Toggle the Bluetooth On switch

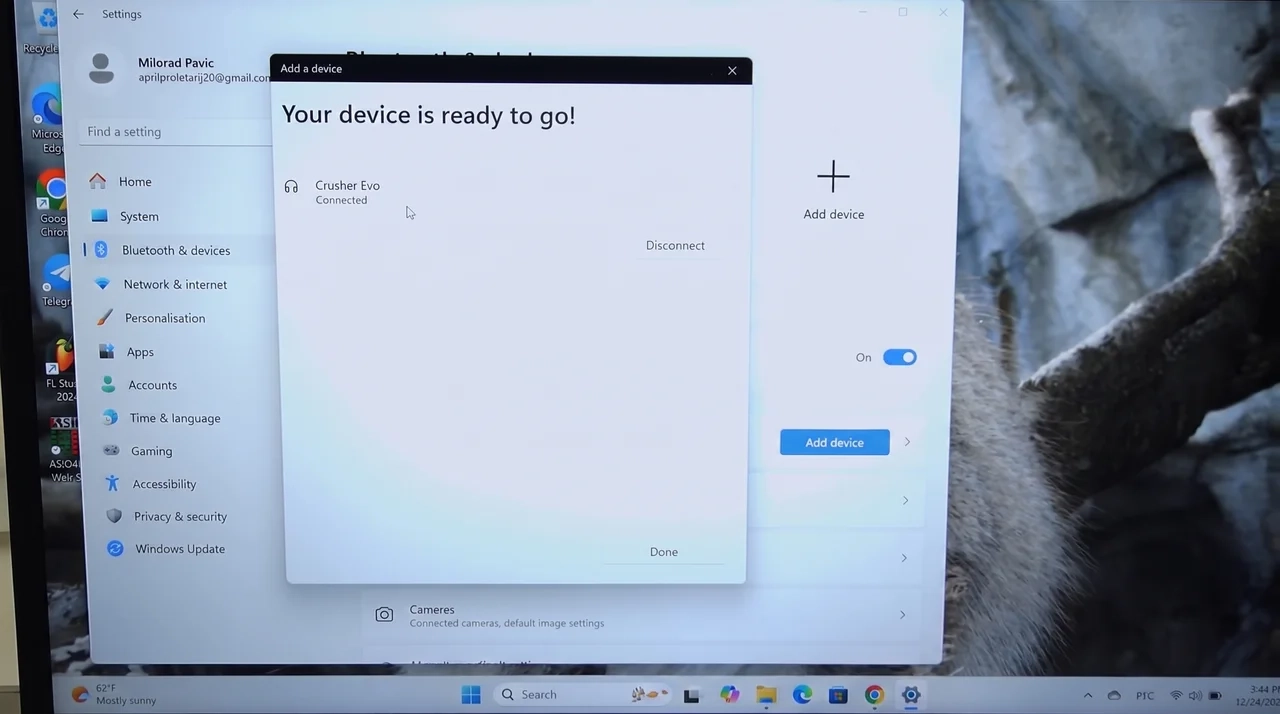click(899, 357)
